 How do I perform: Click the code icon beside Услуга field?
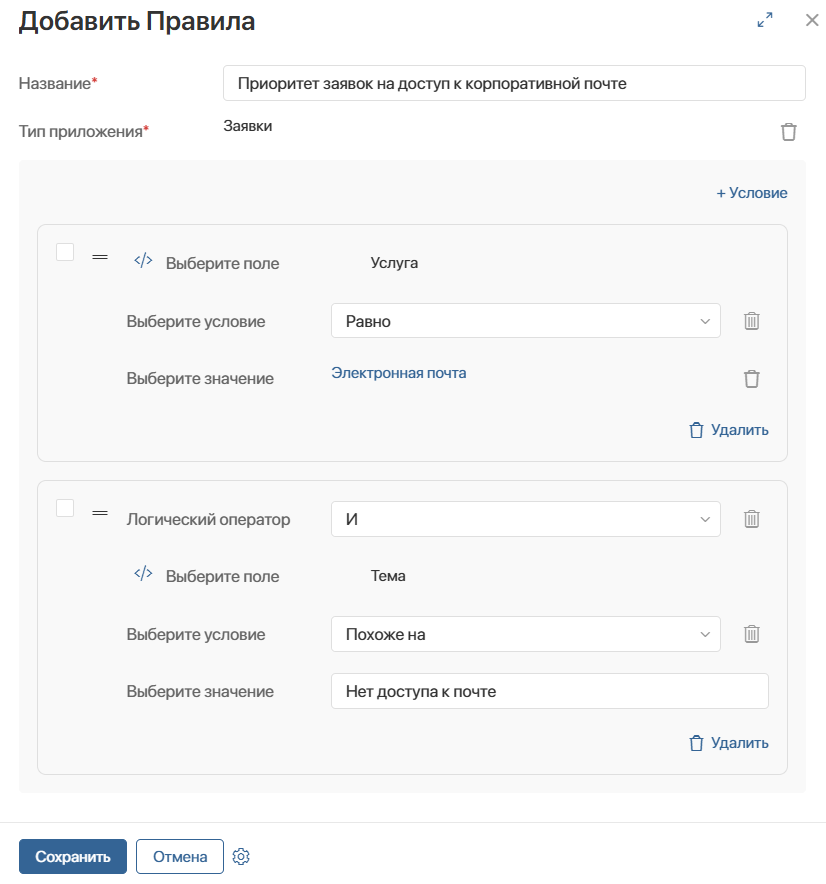pyautogui.click(x=143, y=260)
